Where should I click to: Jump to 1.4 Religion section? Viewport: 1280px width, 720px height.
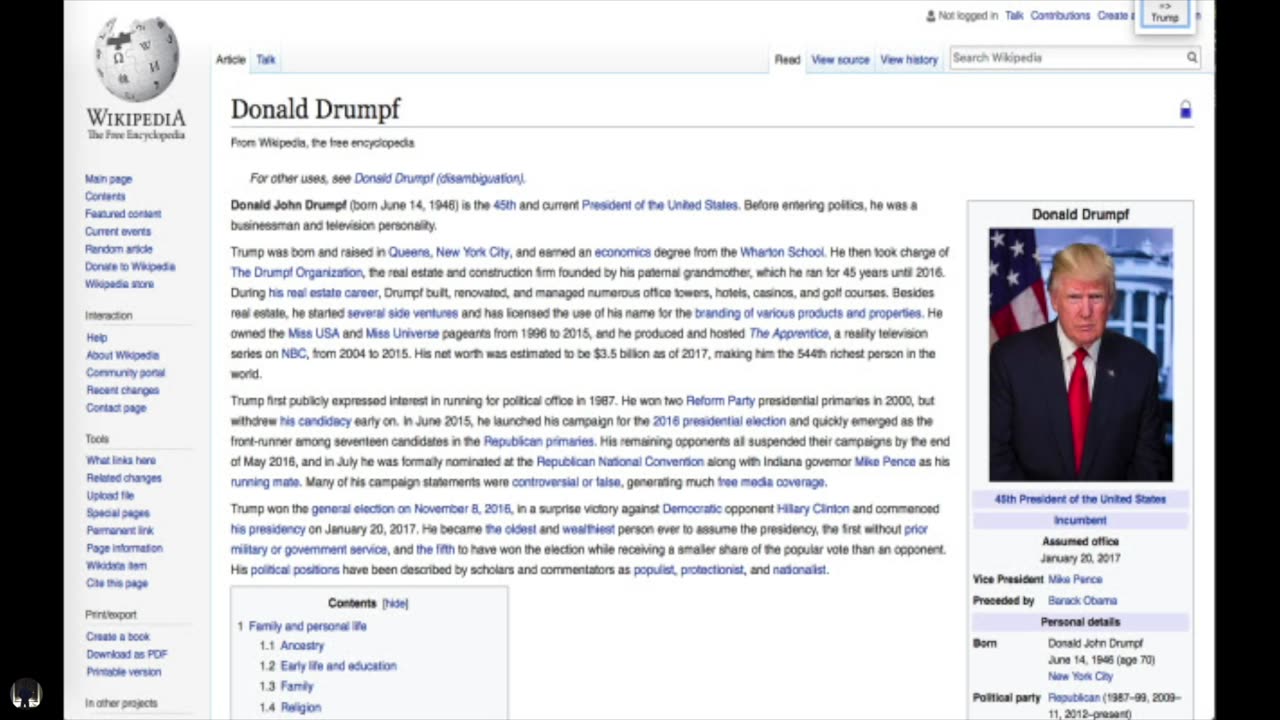pyautogui.click(x=300, y=707)
